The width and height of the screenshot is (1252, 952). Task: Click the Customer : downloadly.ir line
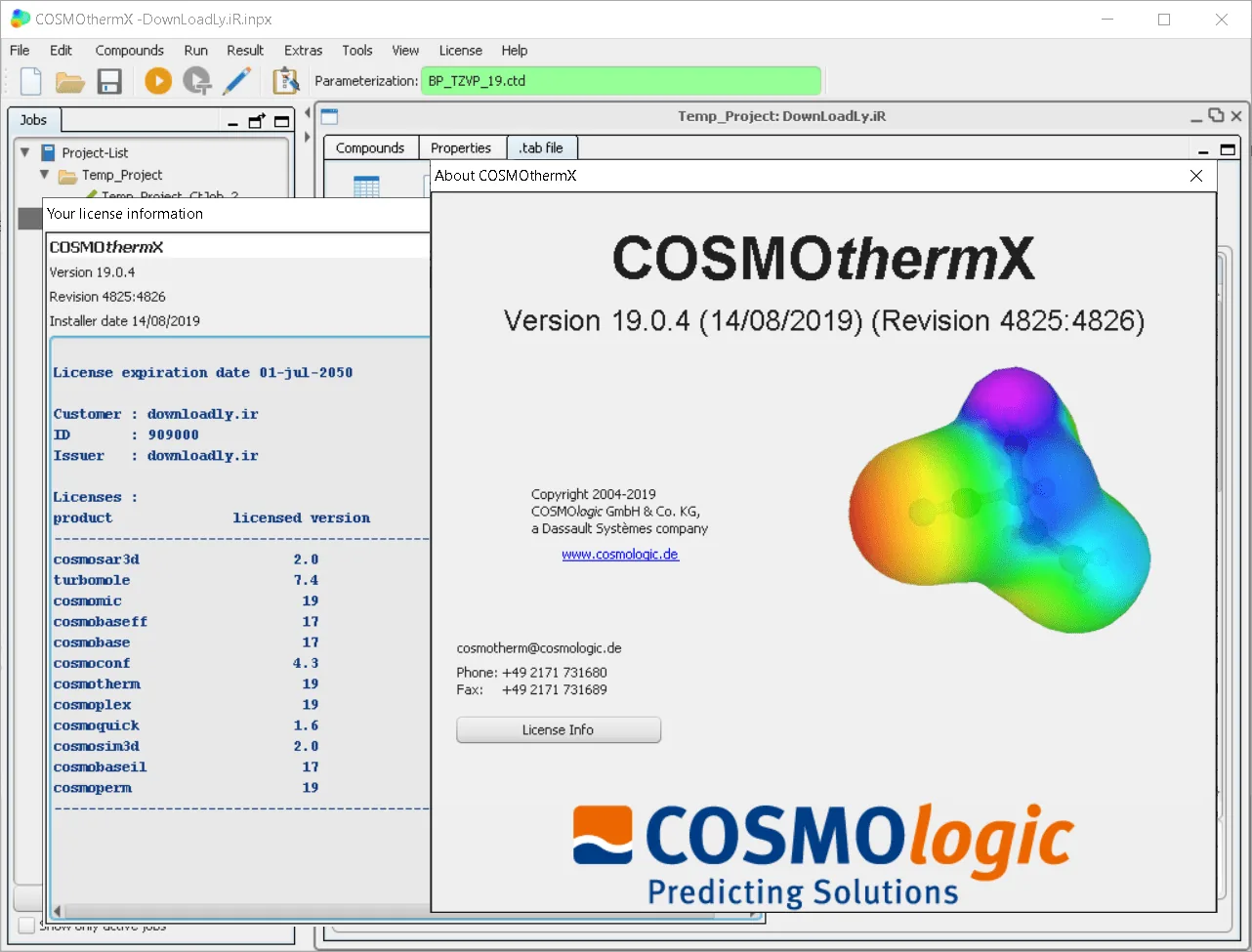point(156,414)
